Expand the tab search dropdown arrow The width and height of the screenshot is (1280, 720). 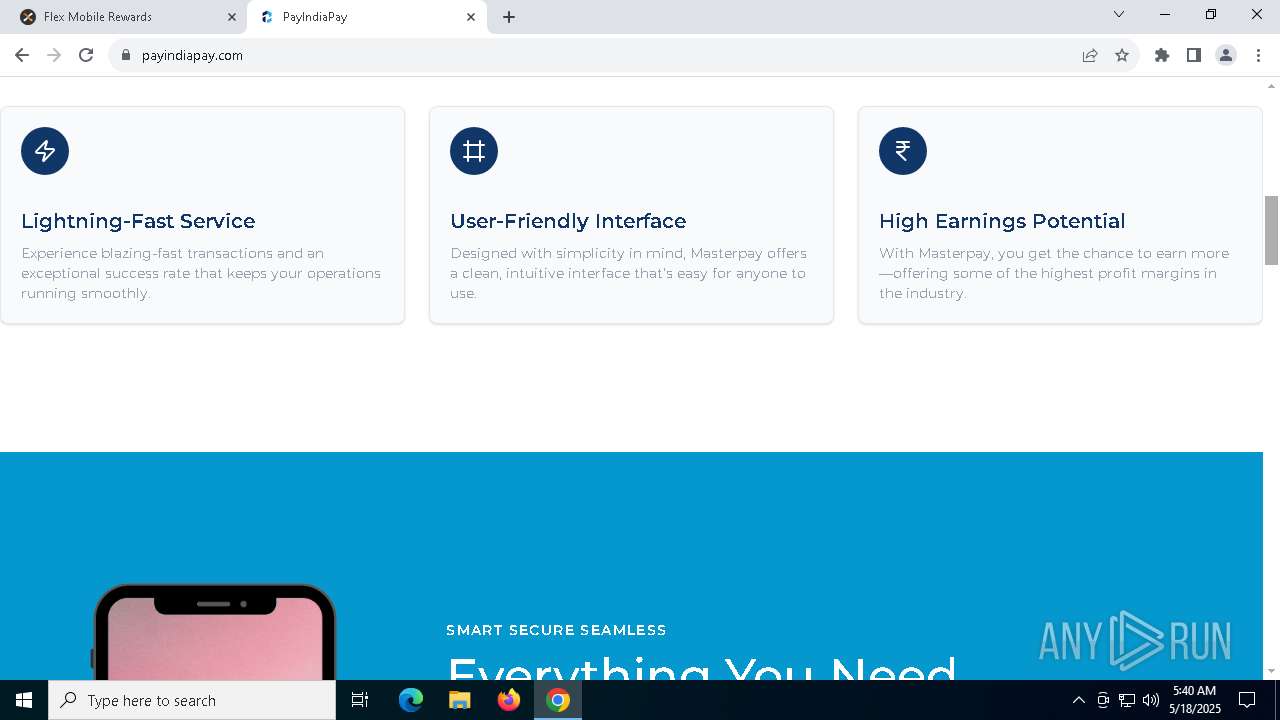[x=1119, y=14]
